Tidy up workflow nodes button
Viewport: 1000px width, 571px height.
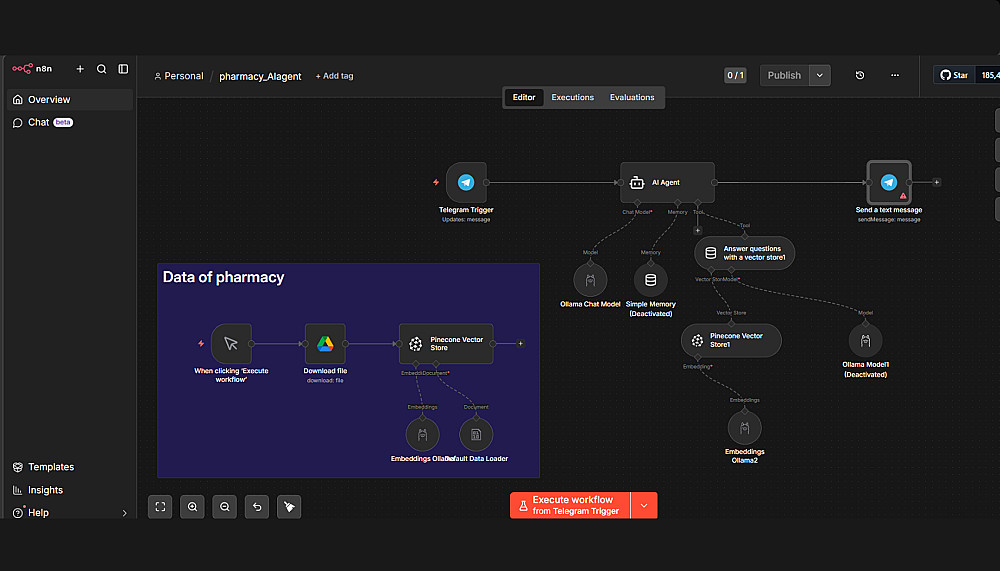(x=289, y=507)
